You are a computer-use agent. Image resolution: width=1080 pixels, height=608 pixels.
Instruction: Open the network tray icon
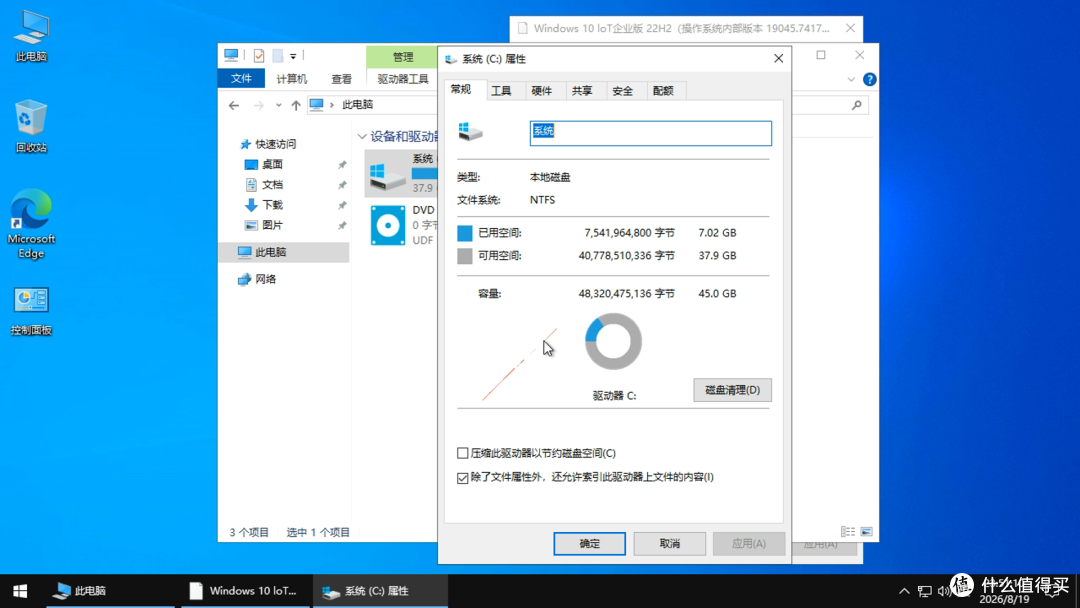pos(924,591)
